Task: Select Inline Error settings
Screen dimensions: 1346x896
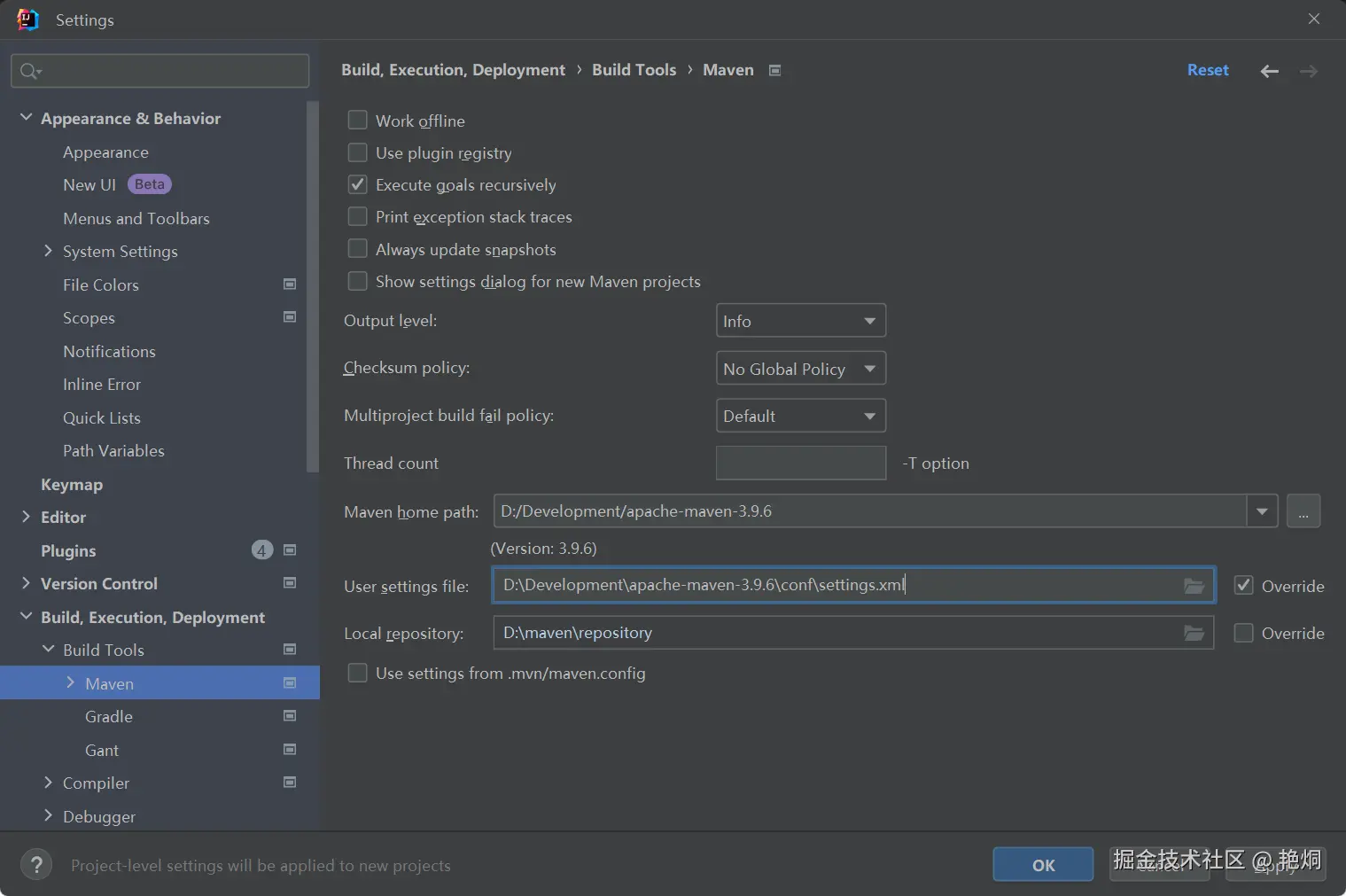Action: 102,384
